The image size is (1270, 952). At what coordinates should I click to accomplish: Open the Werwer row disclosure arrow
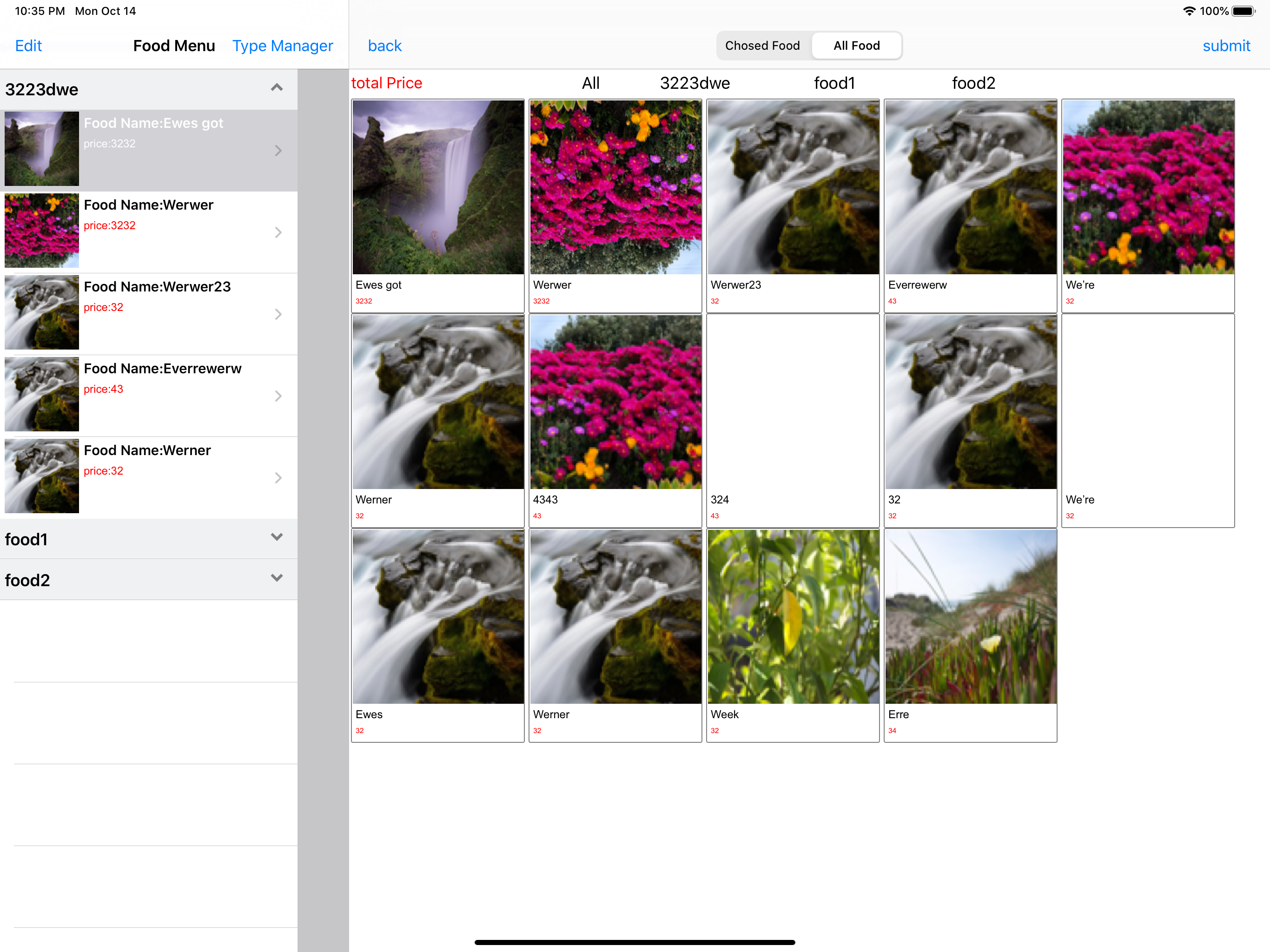[278, 232]
